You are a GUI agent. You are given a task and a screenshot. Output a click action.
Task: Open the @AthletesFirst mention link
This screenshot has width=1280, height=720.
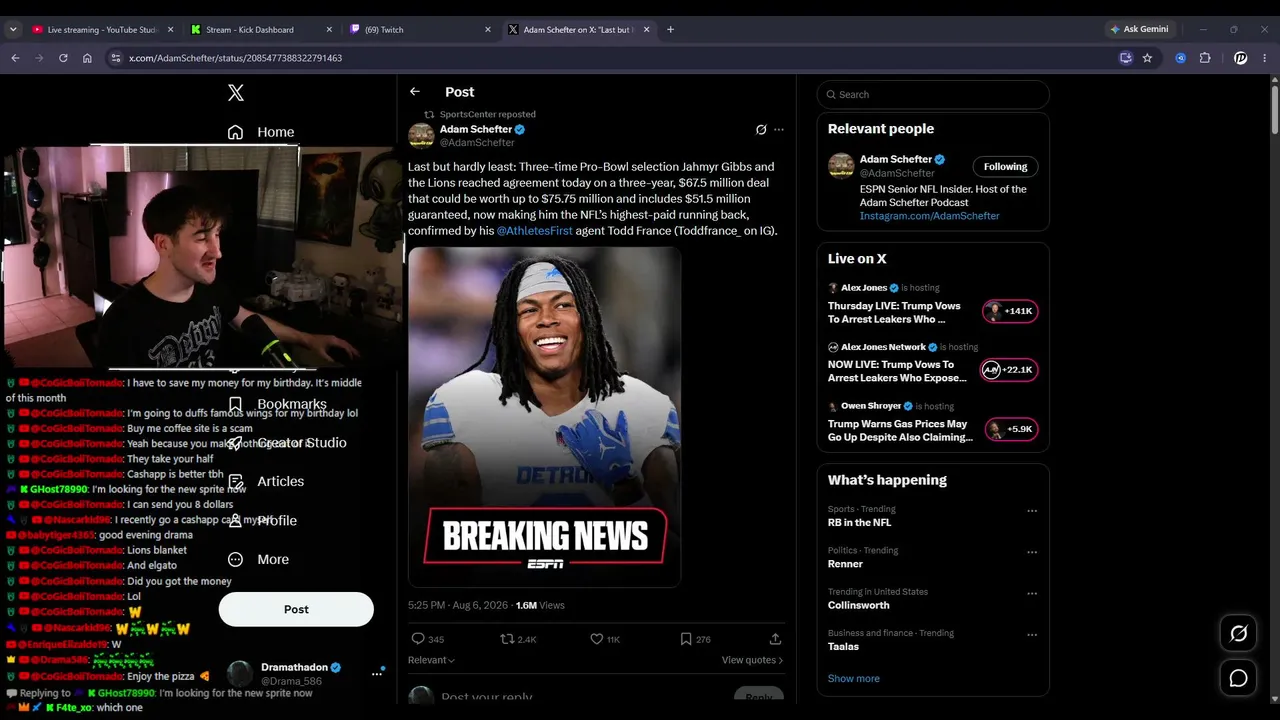[535, 231]
